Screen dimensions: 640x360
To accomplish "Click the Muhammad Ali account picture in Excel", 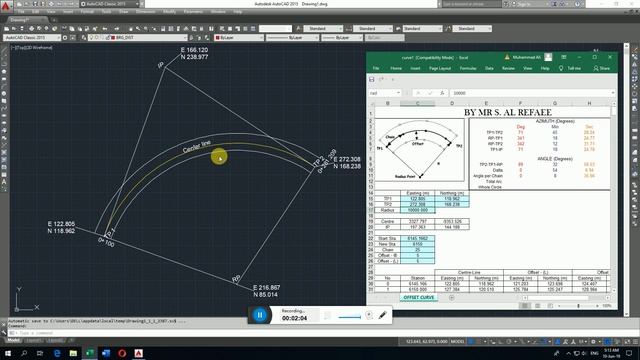I will click(x=548, y=57).
